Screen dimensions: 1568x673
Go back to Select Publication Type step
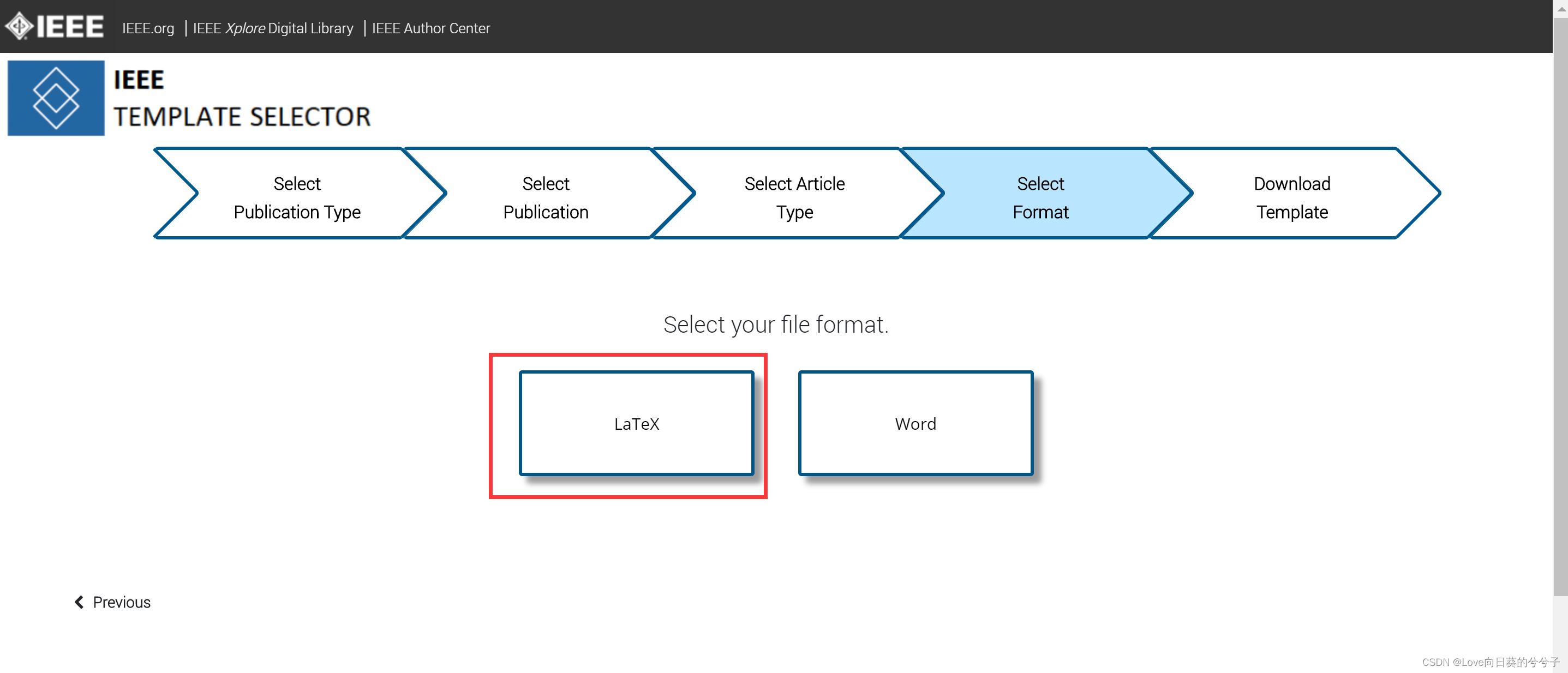pos(297,197)
